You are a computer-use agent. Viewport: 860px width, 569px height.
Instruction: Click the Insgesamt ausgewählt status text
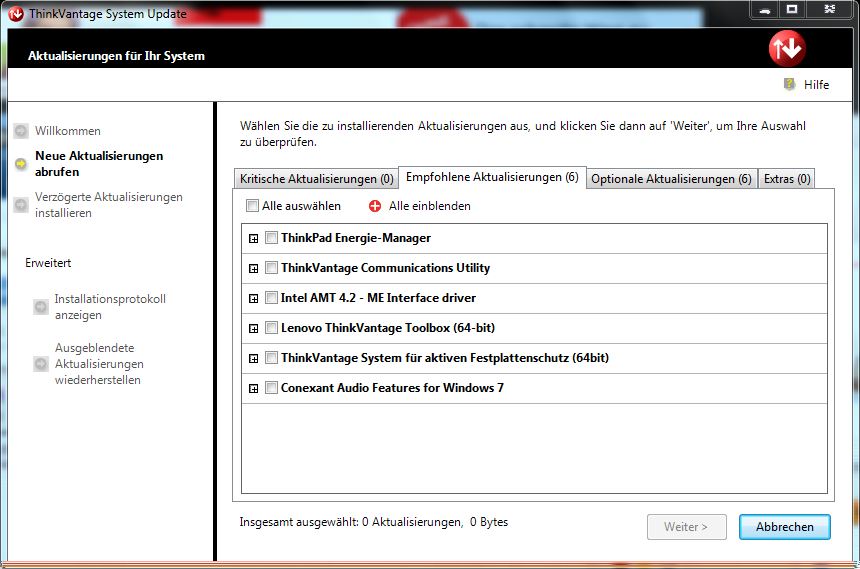[374, 522]
